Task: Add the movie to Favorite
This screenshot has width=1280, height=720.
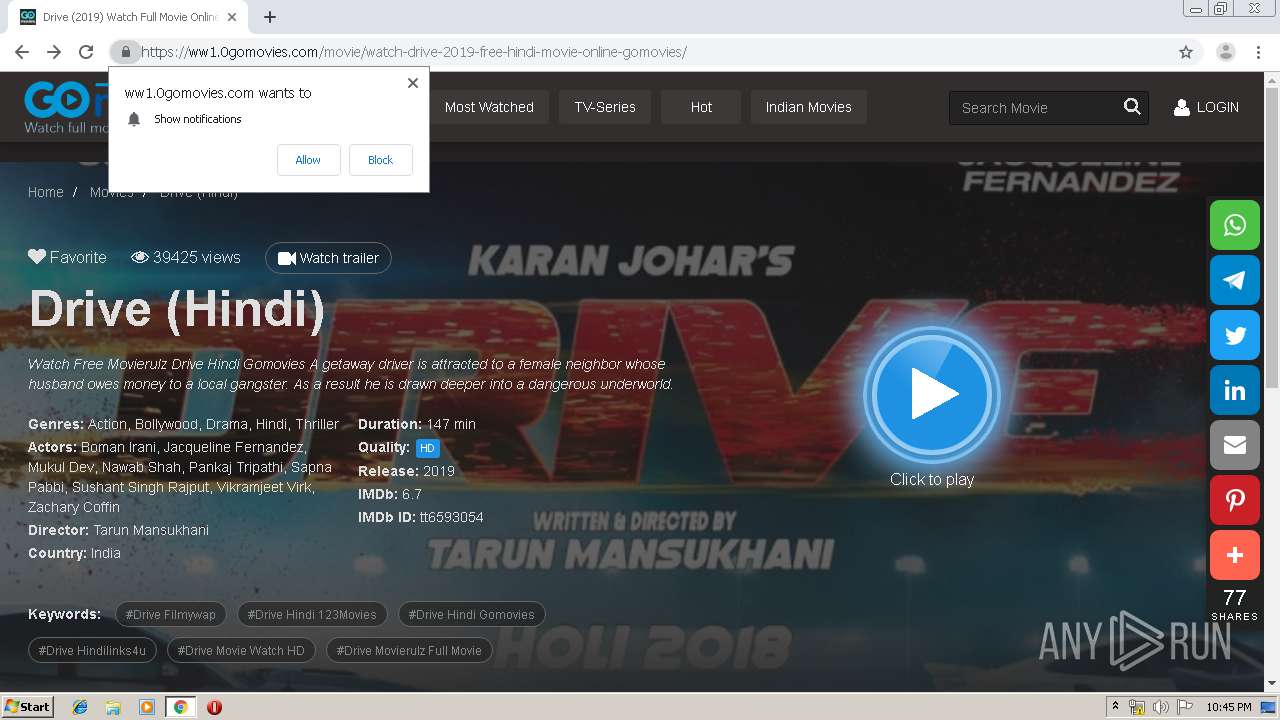Action: 67,257
